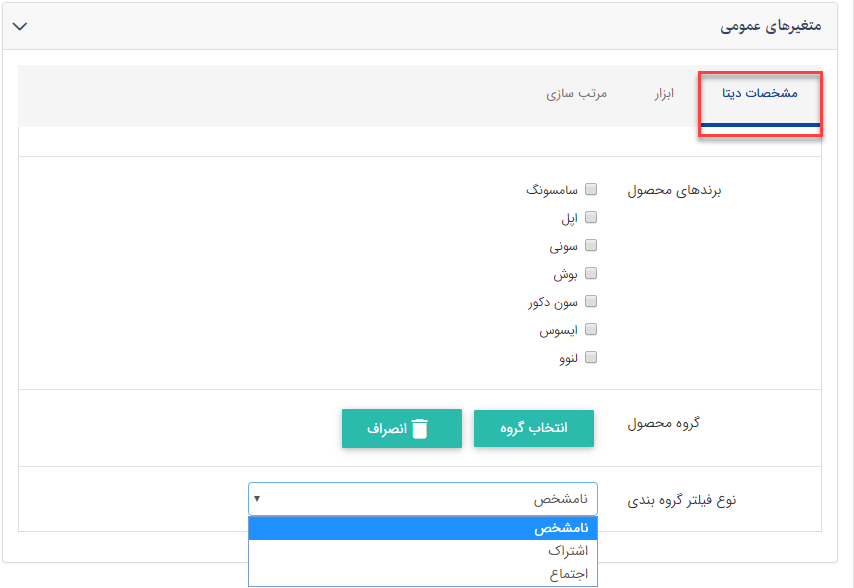Select اجتماع from the dropdown list
The height and width of the screenshot is (588, 854).
pos(420,572)
